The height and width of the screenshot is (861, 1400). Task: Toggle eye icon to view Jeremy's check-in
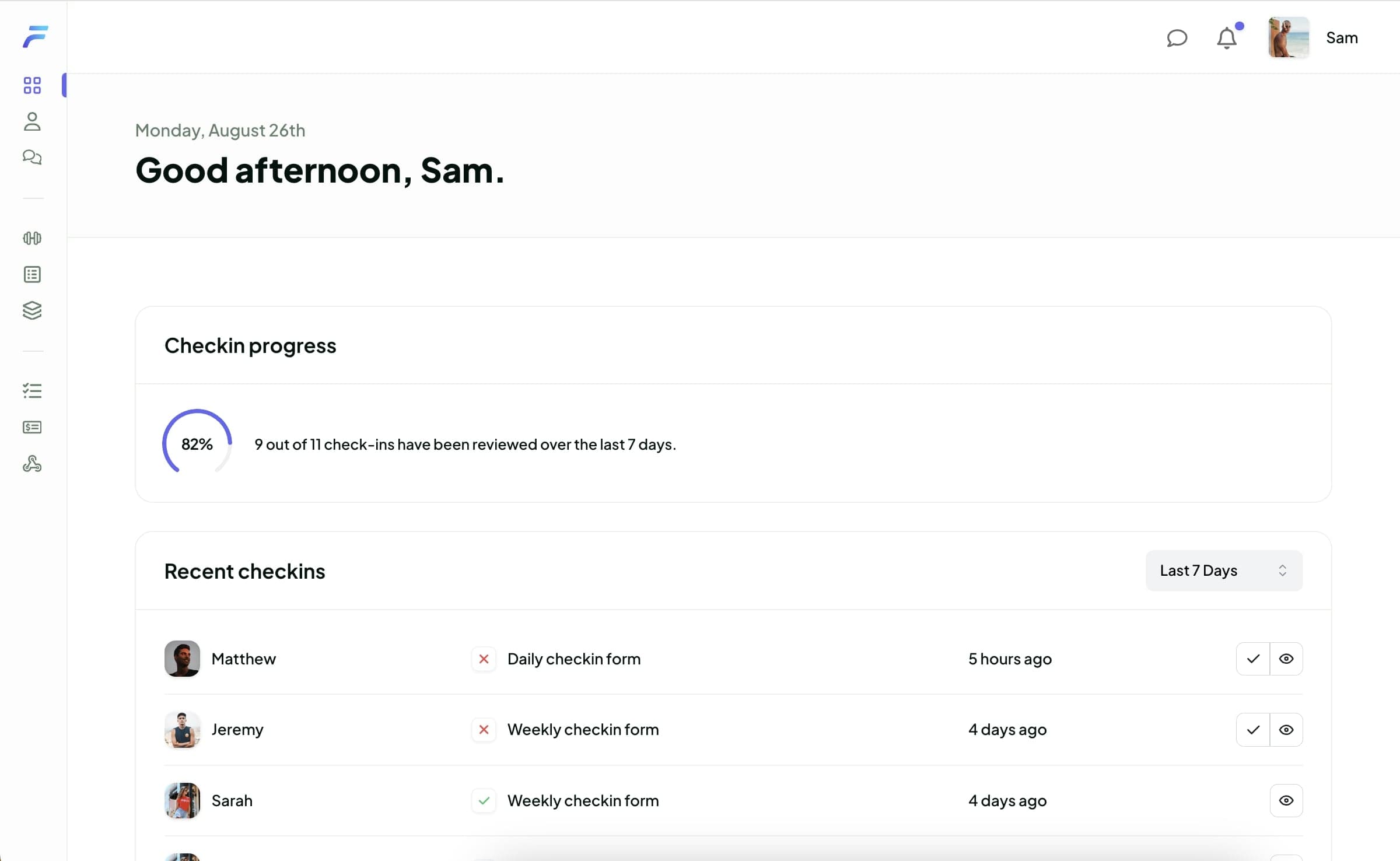1286,729
